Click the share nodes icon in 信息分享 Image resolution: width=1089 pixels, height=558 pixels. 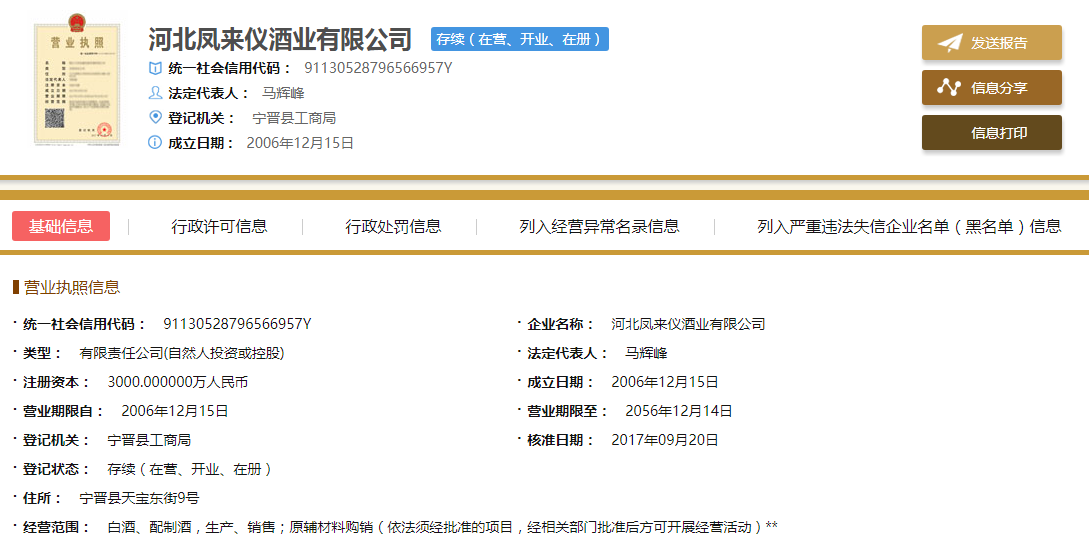click(948, 88)
